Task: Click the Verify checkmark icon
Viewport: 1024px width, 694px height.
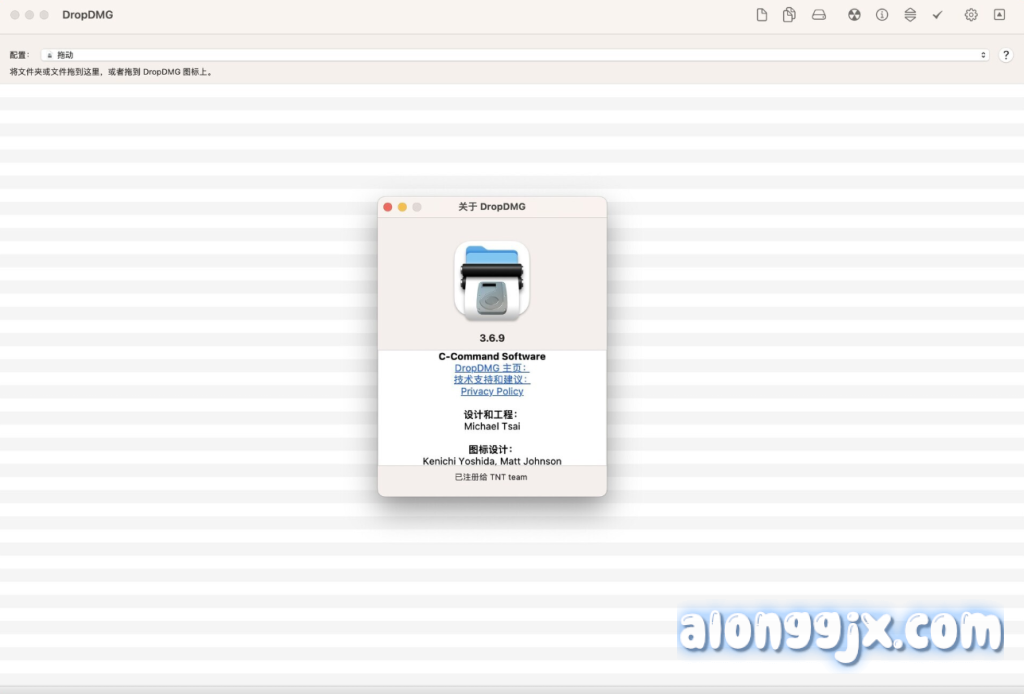Action: (937, 15)
